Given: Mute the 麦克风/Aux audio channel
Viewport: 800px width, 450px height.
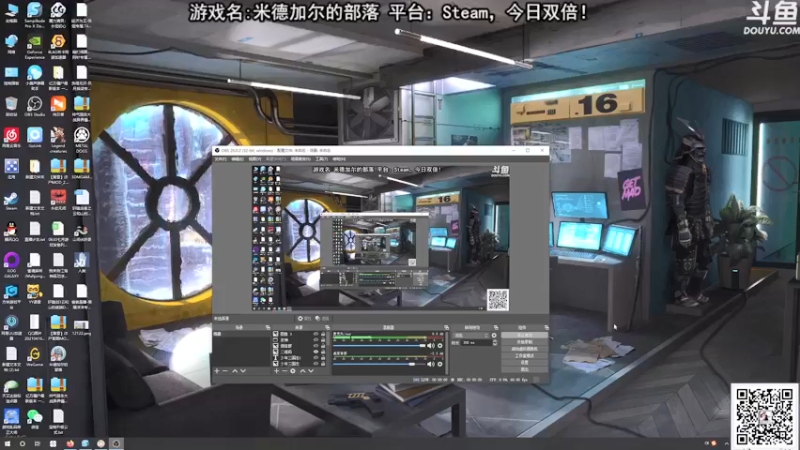Looking at the screenshot, I should [431, 345].
